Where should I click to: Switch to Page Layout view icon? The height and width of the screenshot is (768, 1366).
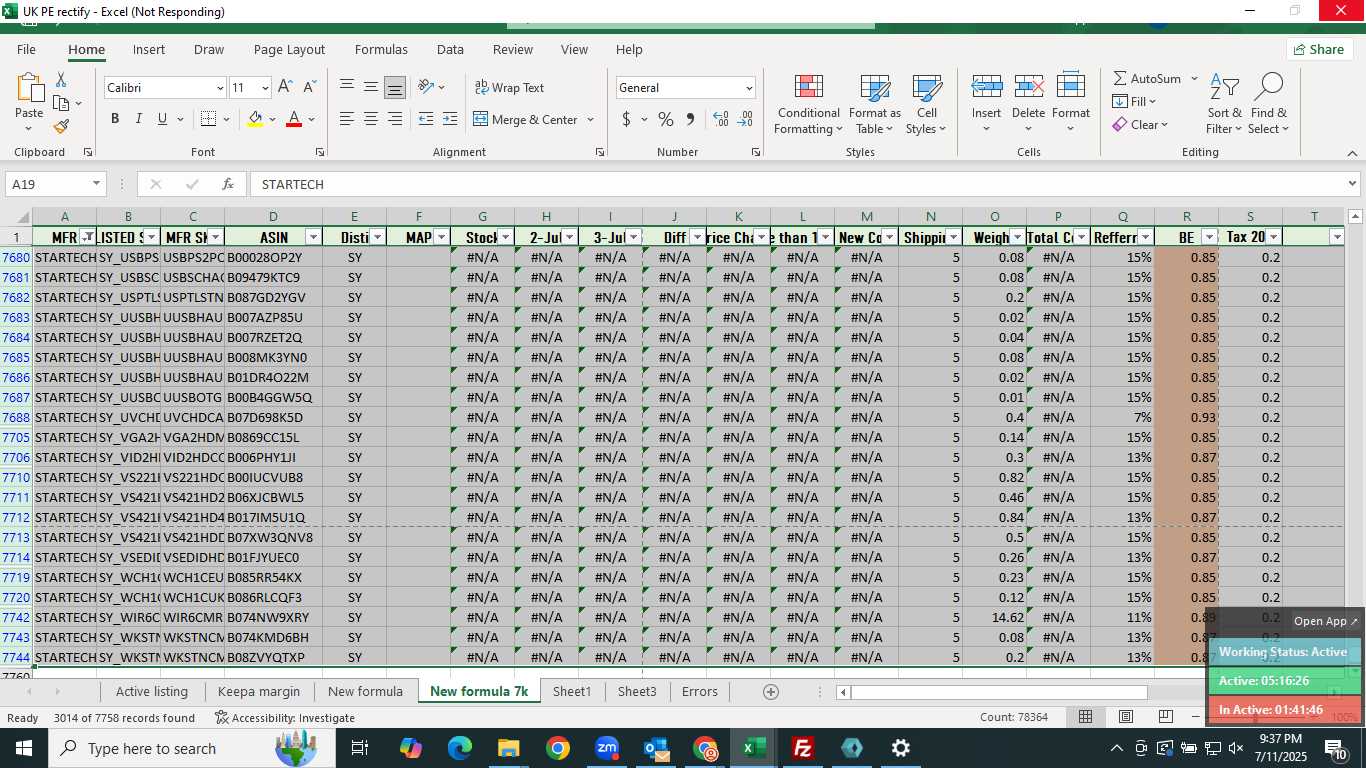click(x=1125, y=717)
